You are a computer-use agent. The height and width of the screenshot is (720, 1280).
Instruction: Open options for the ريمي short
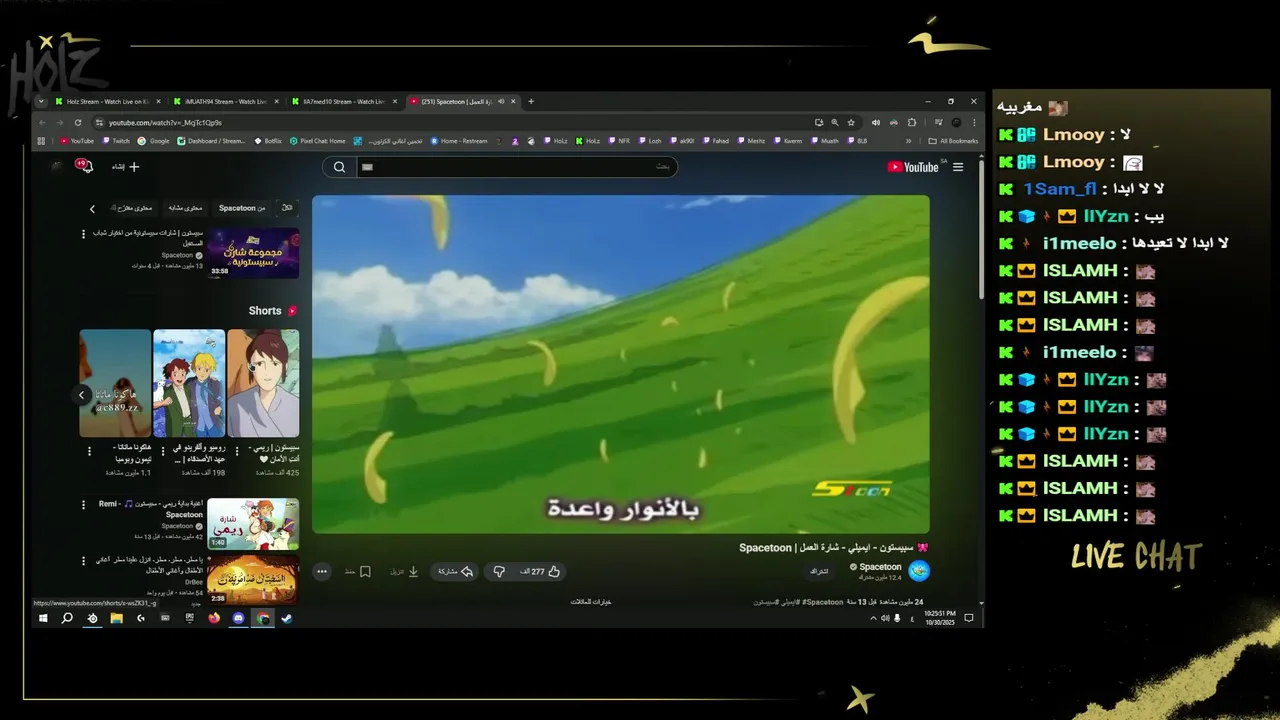236,452
